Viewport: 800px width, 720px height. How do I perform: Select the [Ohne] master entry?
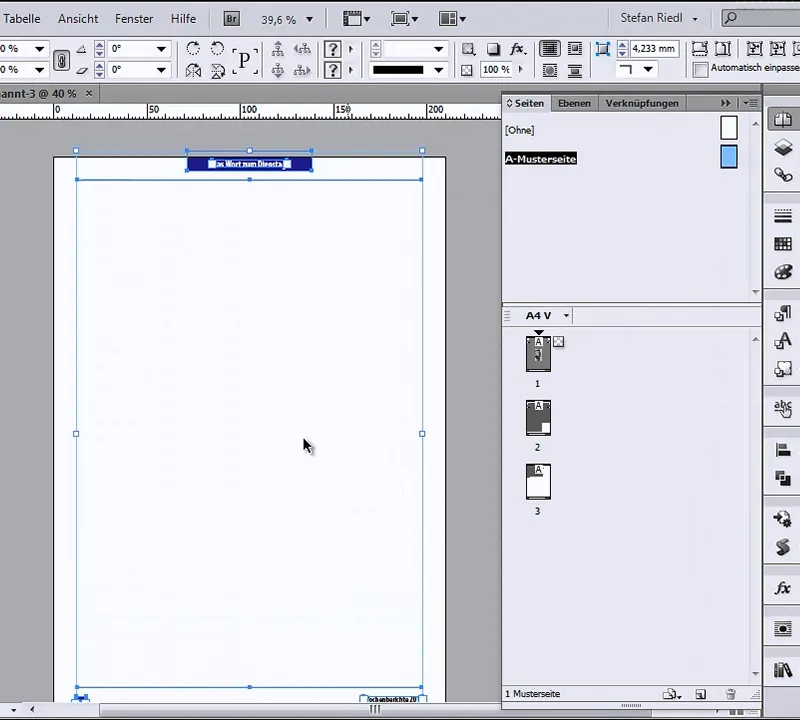(519, 130)
